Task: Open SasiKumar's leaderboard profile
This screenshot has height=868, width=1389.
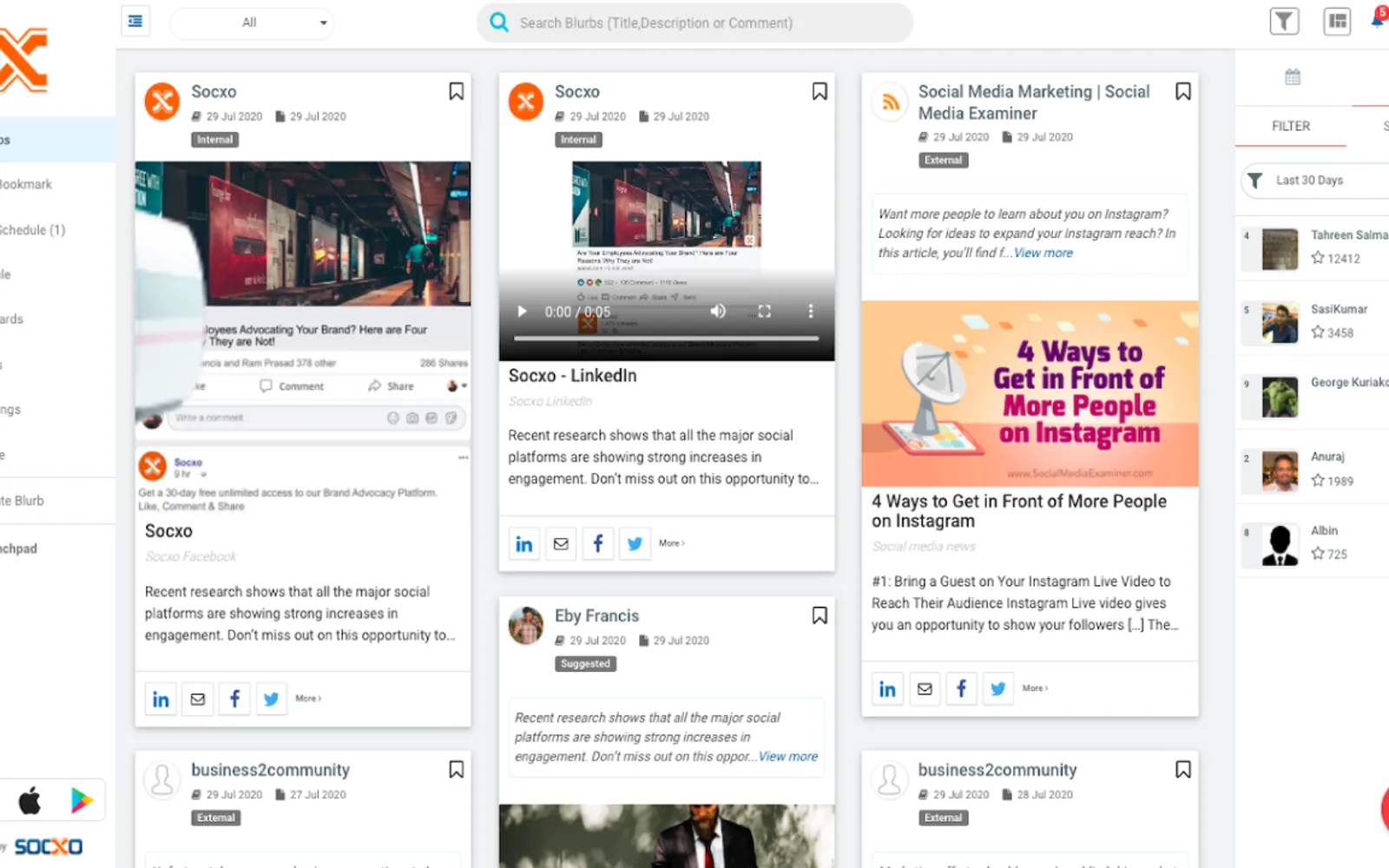Action: [x=1315, y=321]
